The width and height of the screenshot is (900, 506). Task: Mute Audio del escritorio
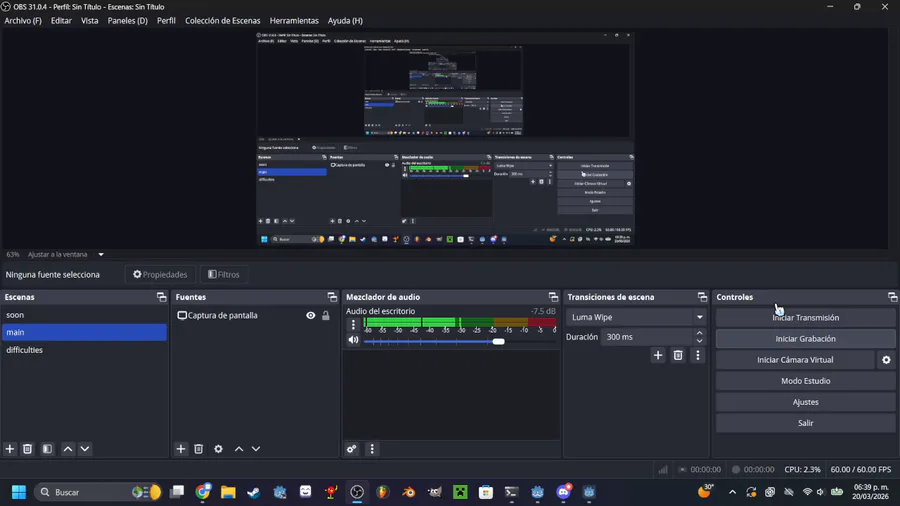353,340
